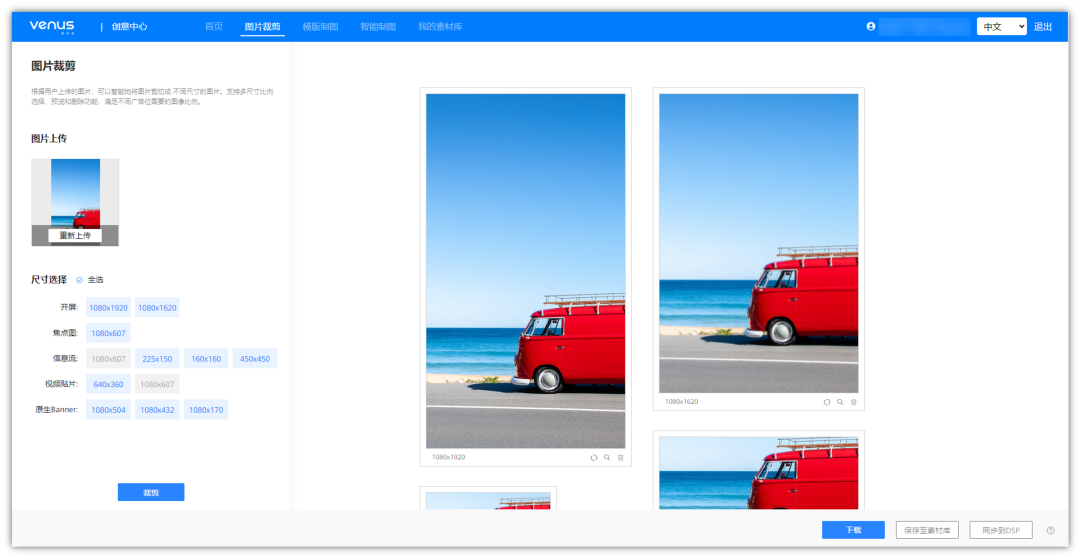Switch to the 模版制图 tab
Viewport: 1080px width, 558px height.
[x=320, y=27]
